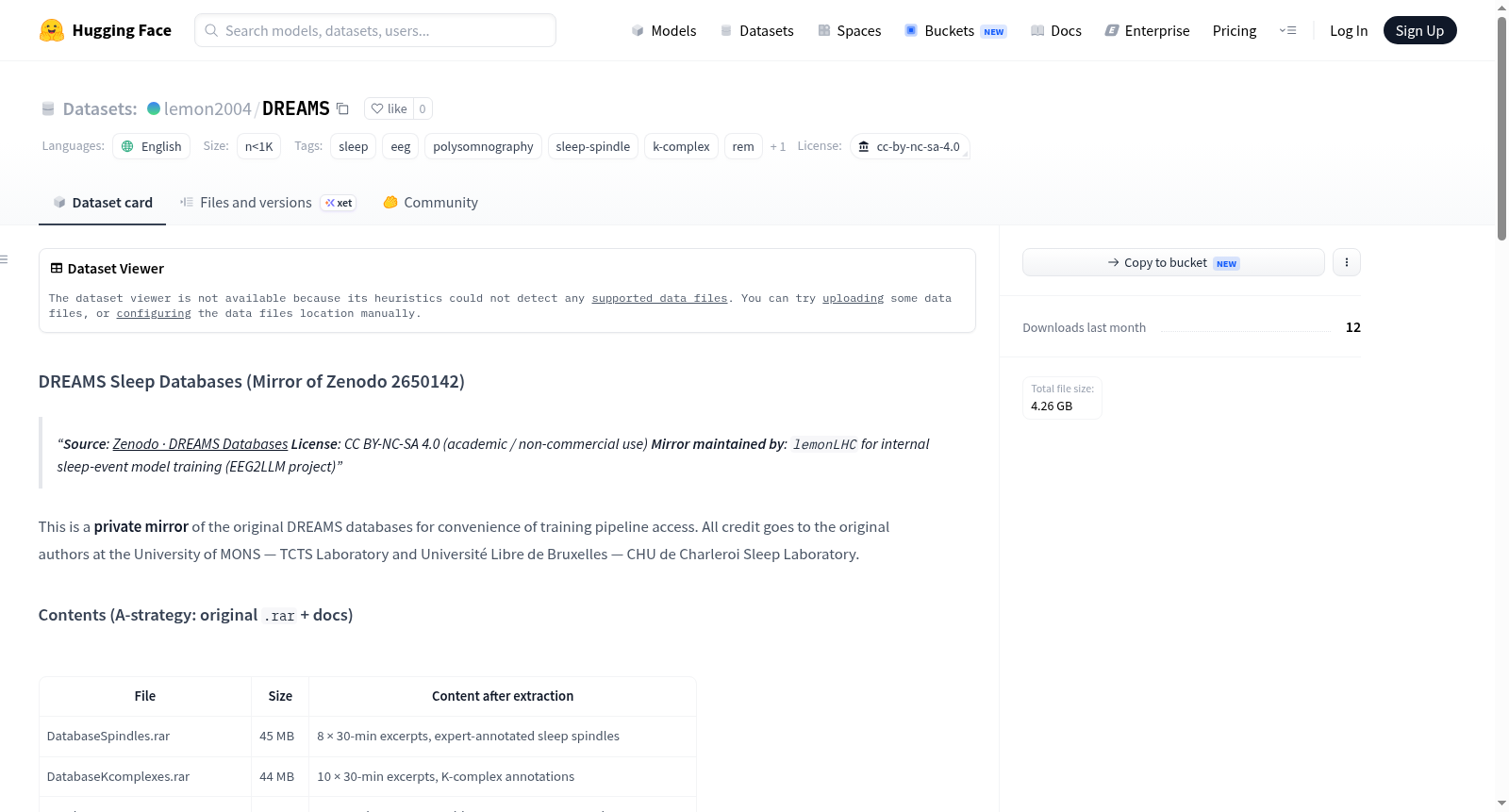This screenshot has width=1509, height=812.
Task: Open the lemon2004 profile link
Action: click(207, 108)
